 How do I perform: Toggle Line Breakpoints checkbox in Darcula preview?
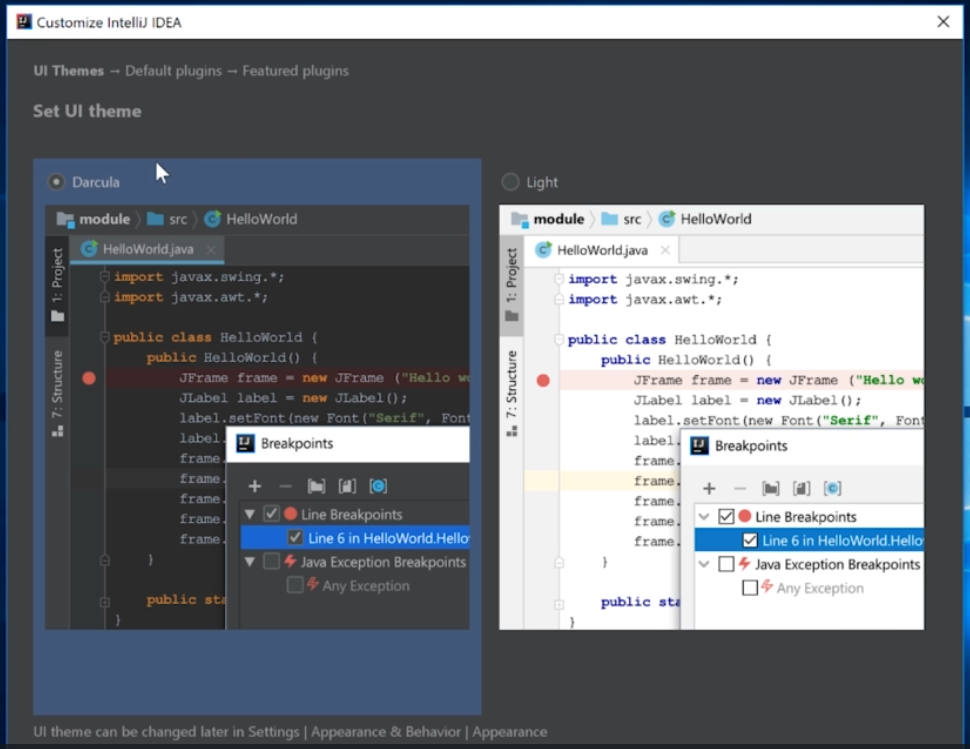[x=272, y=513]
